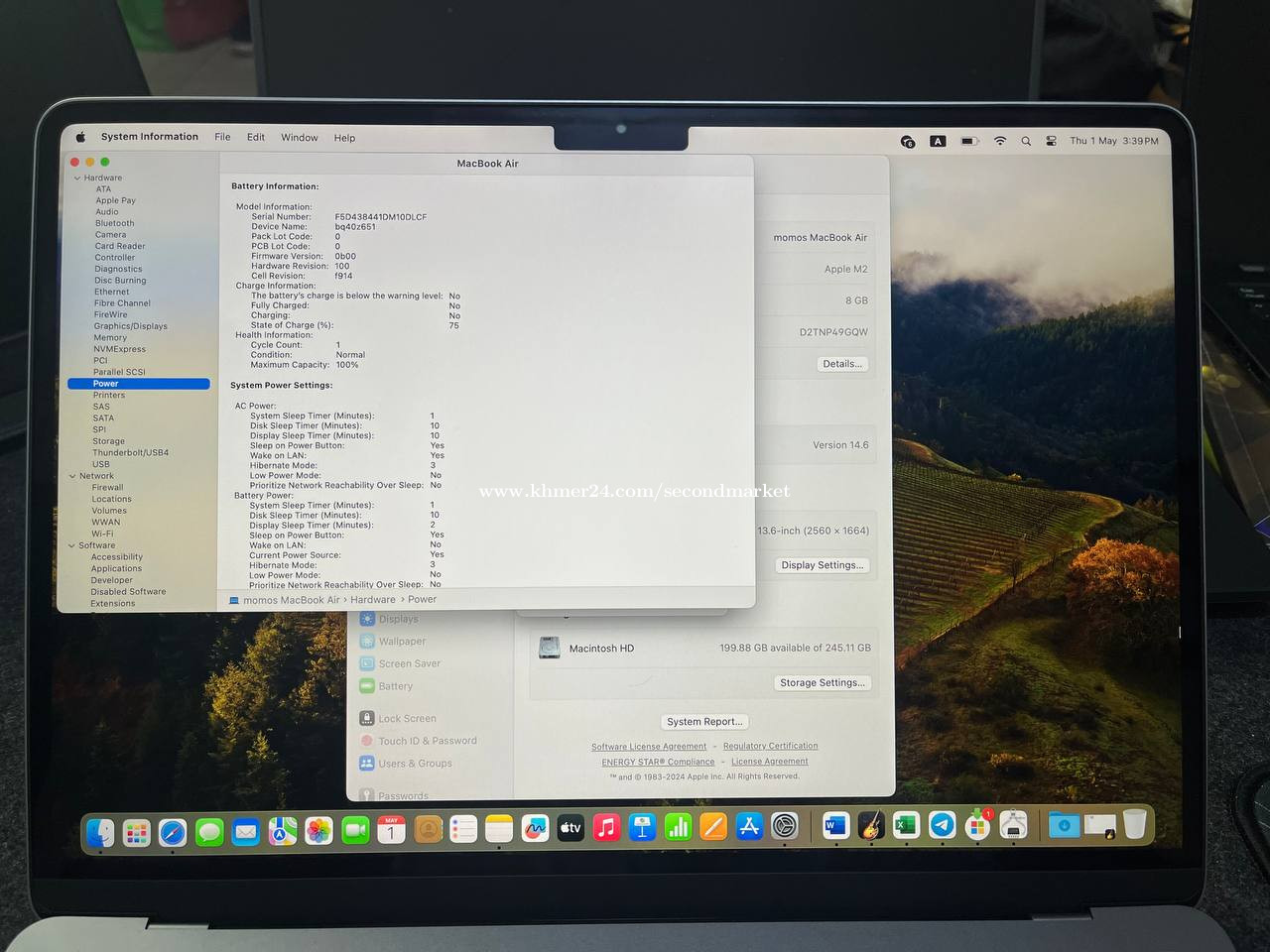
Task: Open Contacts from the Dock
Action: pyautogui.click(x=428, y=829)
